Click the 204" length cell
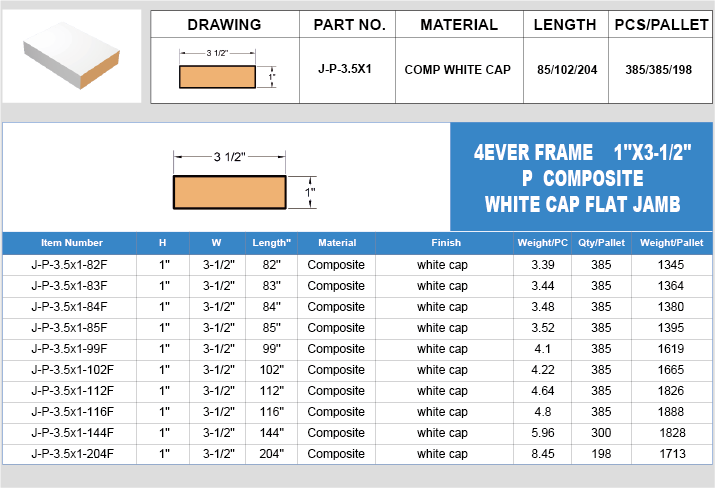 (x=271, y=454)
